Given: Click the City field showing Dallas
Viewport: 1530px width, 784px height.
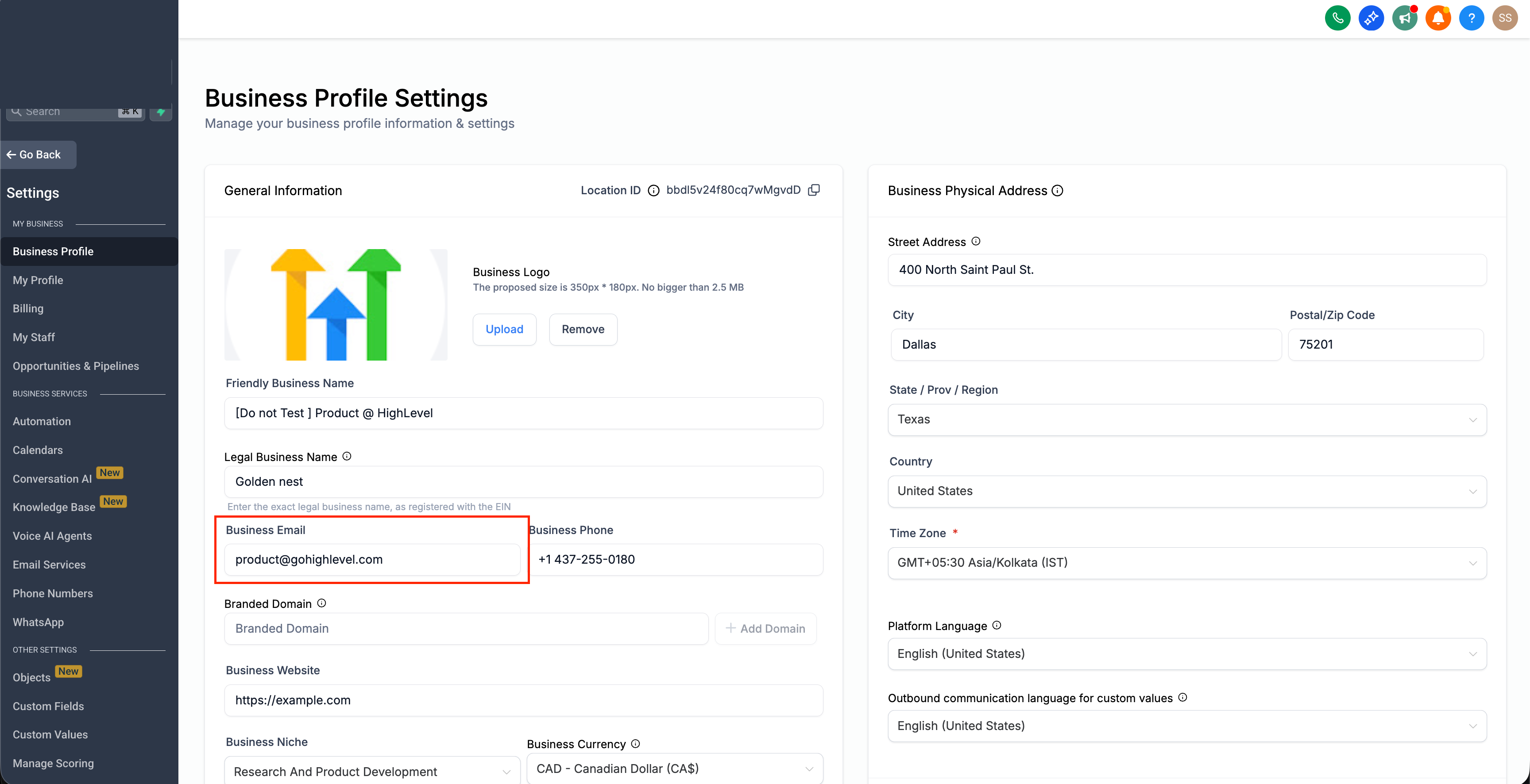Looking at the screenshot, I should pyautogui.click(x=1086, y=345).
